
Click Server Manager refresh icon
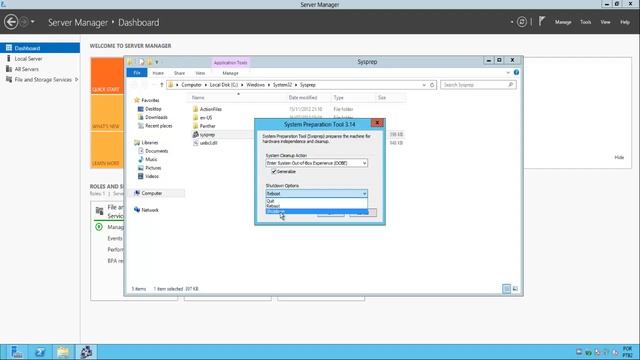(x=522, y=22)
